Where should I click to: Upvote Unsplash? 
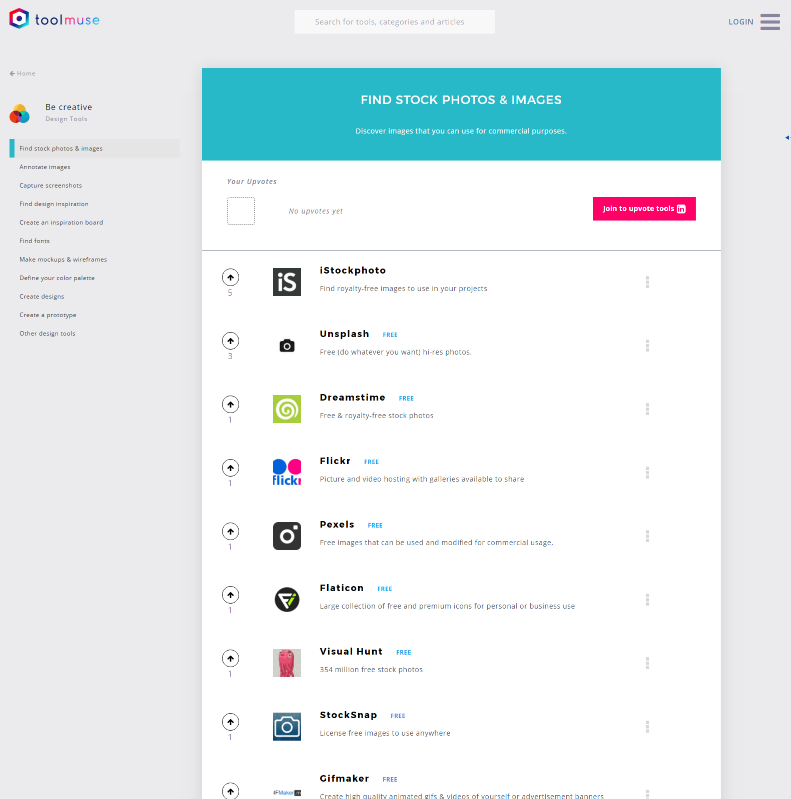(x=230, y=341)
